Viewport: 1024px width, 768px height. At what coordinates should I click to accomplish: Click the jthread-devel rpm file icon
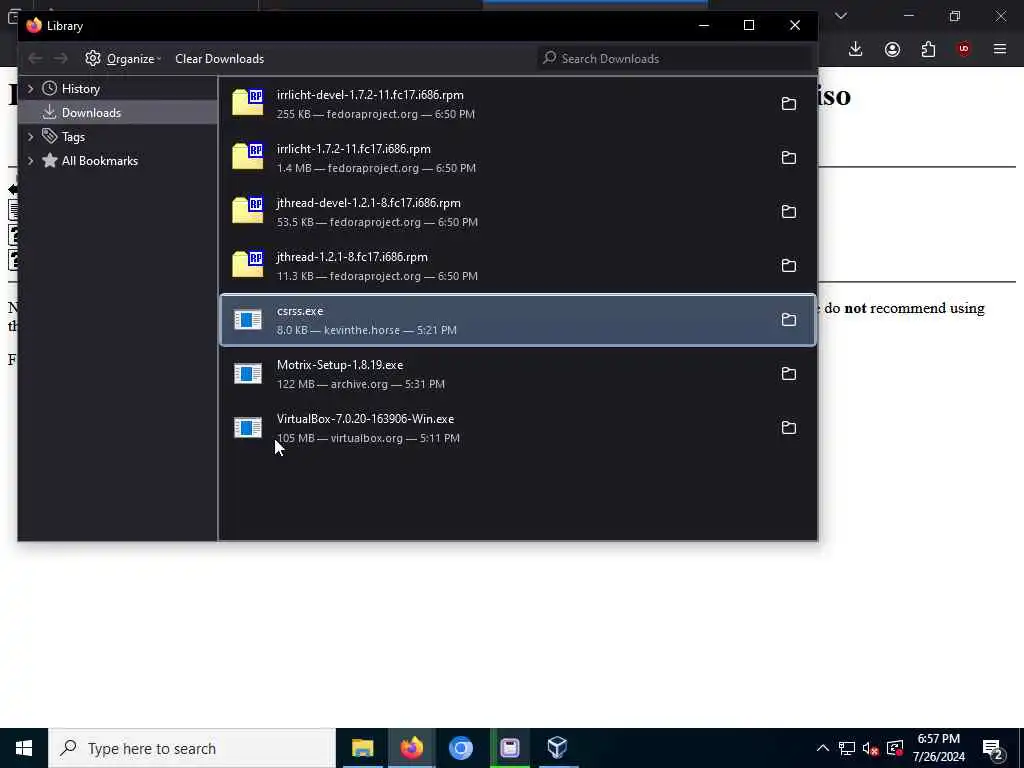click(x=248, y=210)
